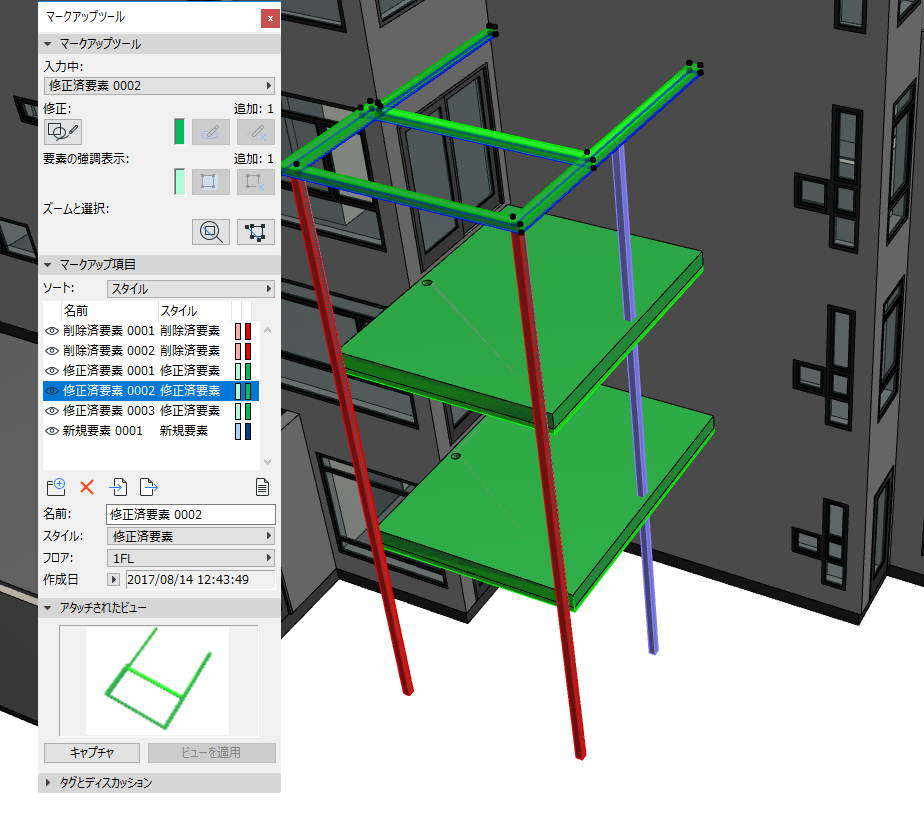The width and height of the screenshot is (924, 829).
Task: Toggle visibility of 新規要素 0001
Action: click(x=52, y=431)
